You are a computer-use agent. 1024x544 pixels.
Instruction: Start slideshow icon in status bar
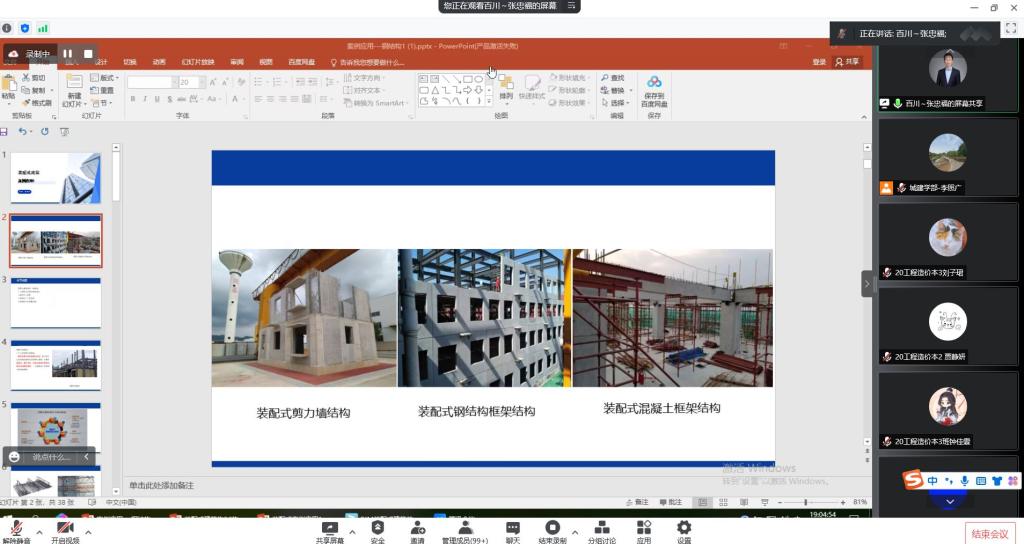coord(765,502)
